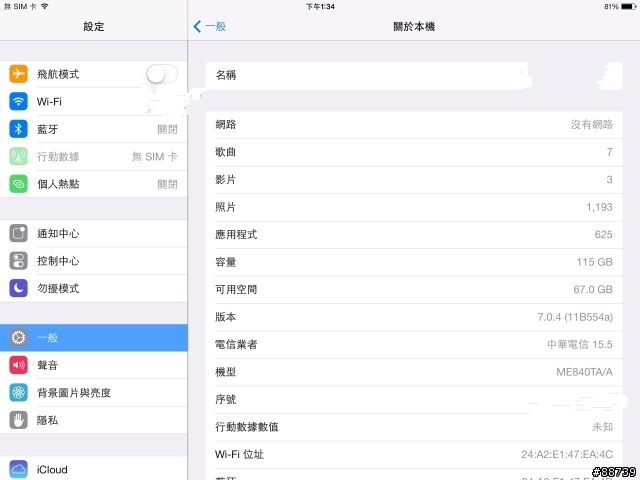The height and width of the screenshot is (480, 640).
Task: Tap the Wi-Fi signal icon in status bar
Action: pyautogui.click(x=44, y=6)
